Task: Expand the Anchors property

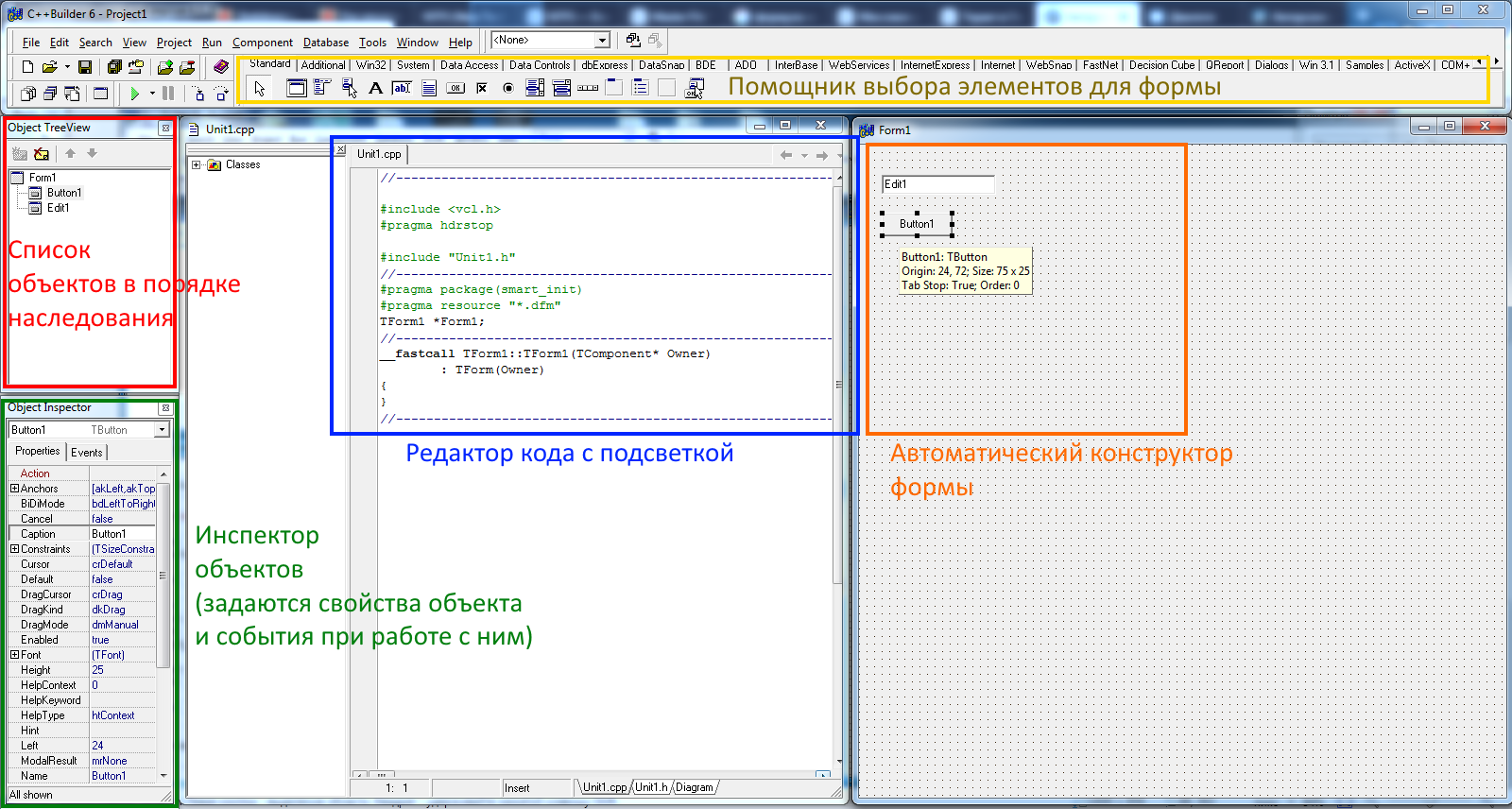Action: click(14, 489)
